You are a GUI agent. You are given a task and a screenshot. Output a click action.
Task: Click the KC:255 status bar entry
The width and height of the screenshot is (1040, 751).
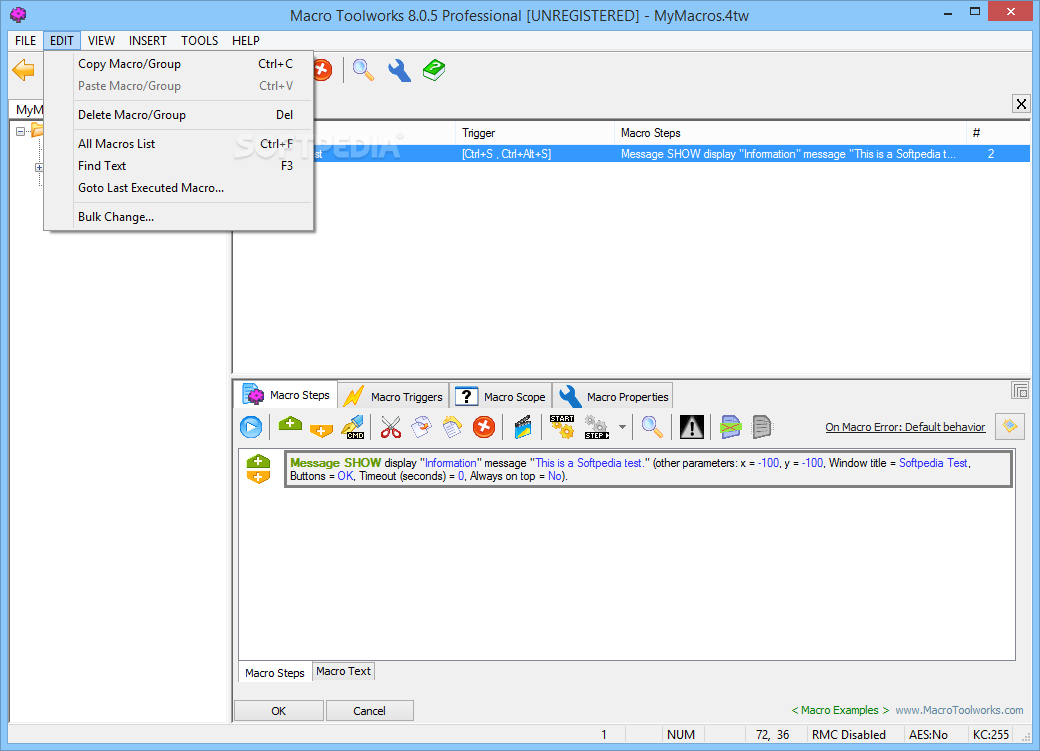pyautogui.click(x=990, y=734)
